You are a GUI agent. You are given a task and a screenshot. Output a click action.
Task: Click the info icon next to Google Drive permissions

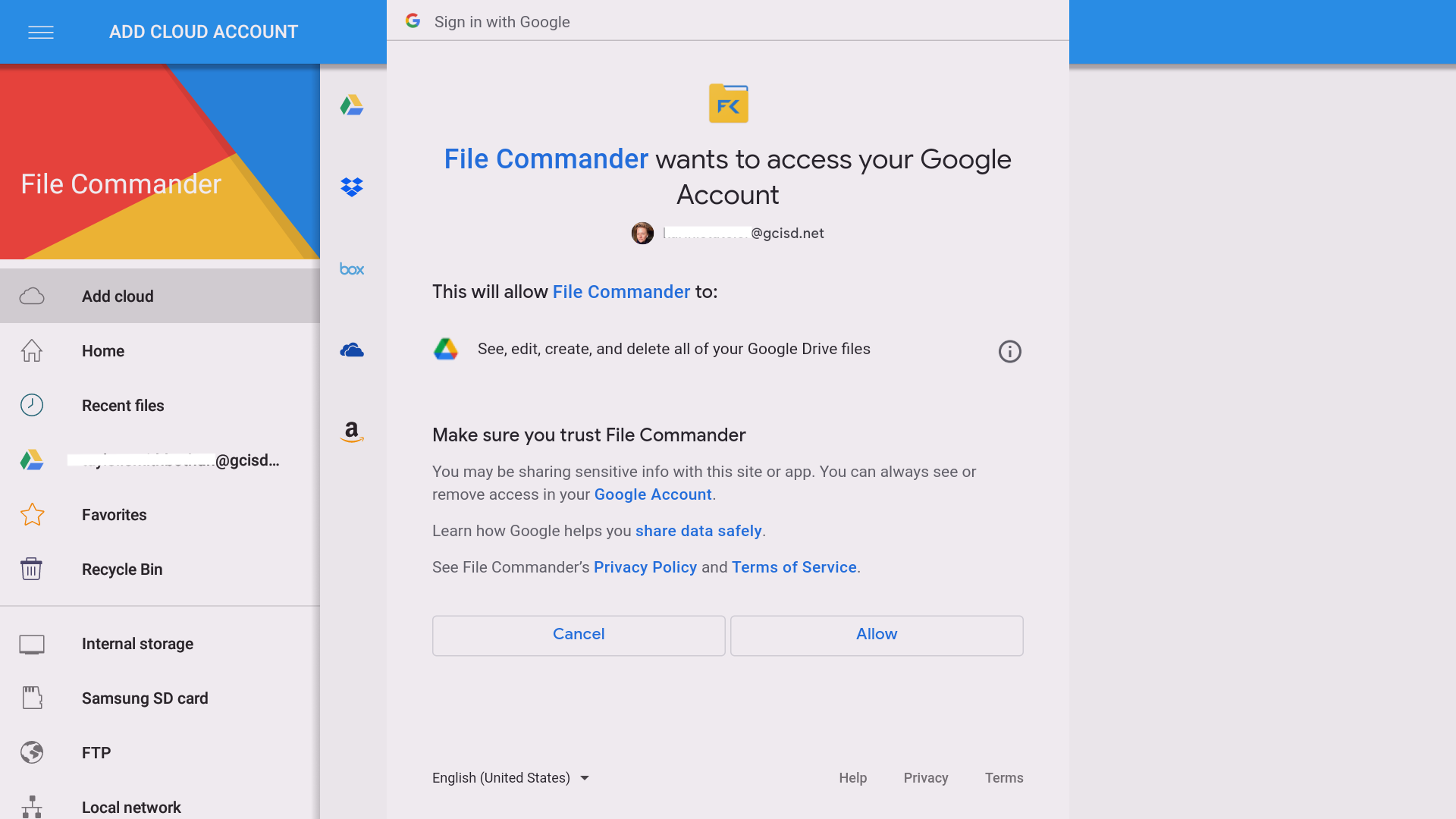1009,351
